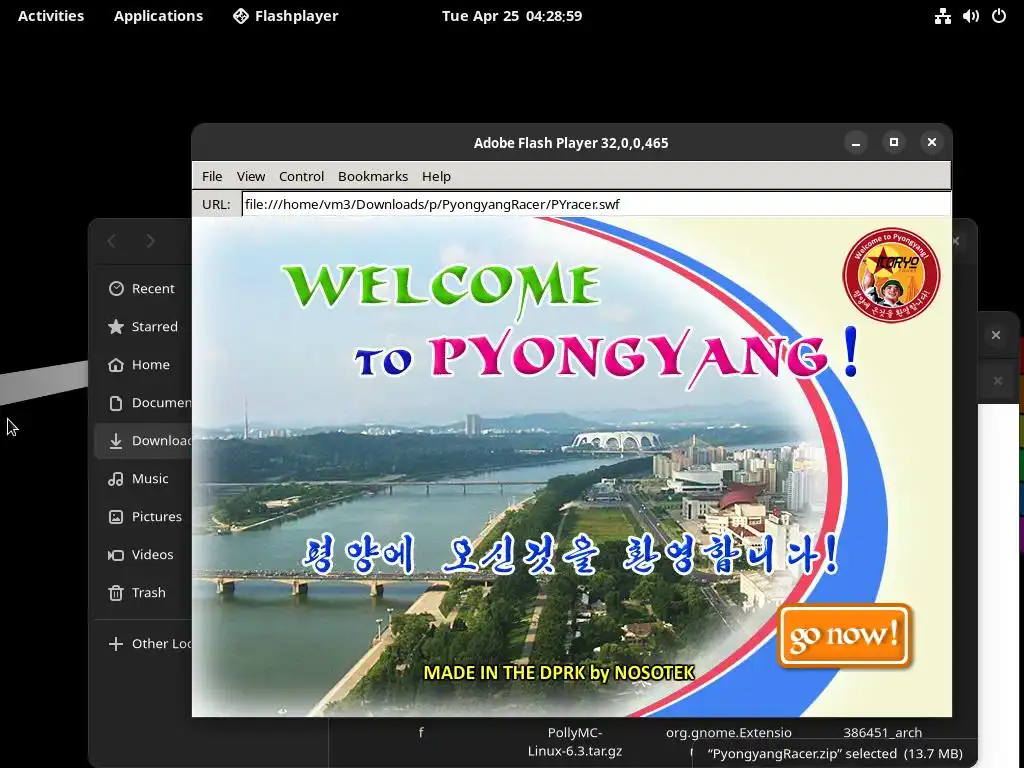1024x768 pixels.
Task: Open the Bookmarks menu
Action: [373, 176]
